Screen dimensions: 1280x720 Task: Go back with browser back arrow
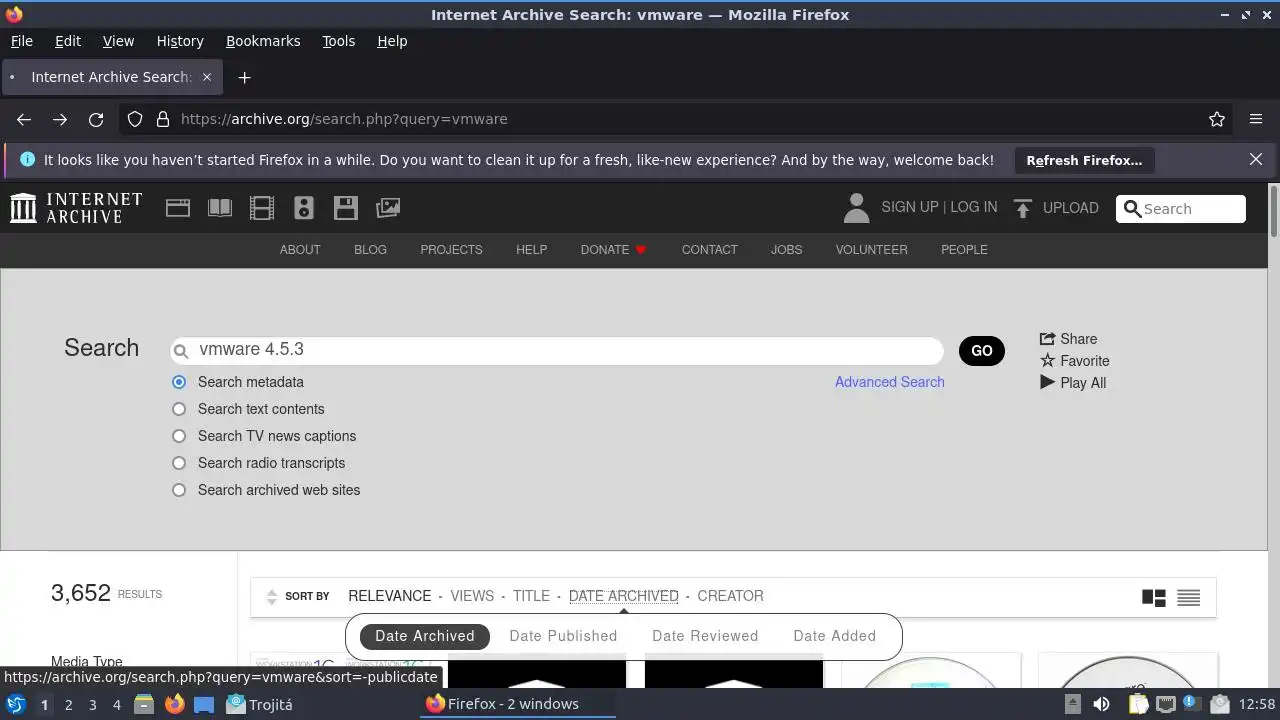pos(24,119)
